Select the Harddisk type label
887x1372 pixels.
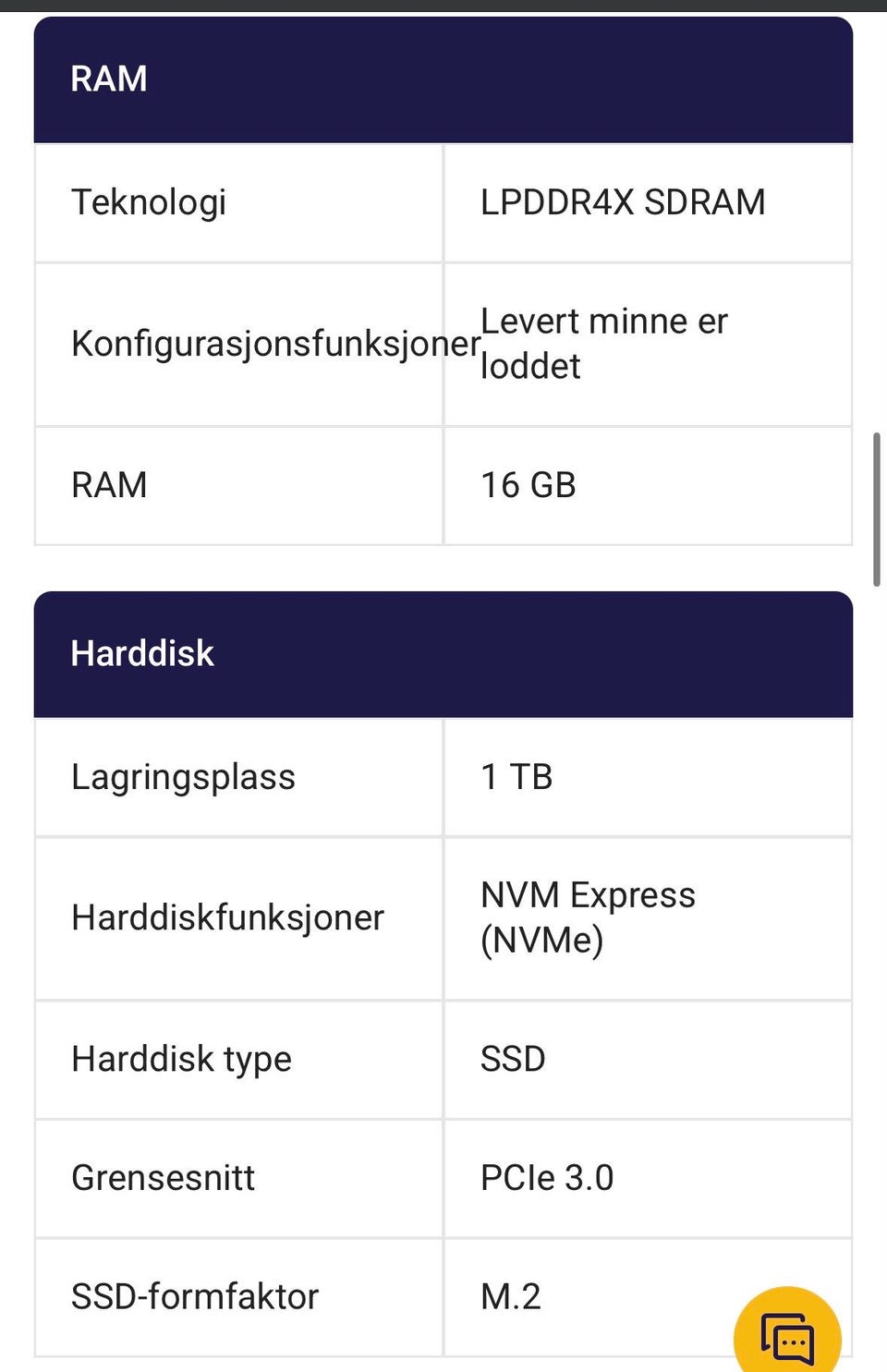click(x=181, y=1059)
